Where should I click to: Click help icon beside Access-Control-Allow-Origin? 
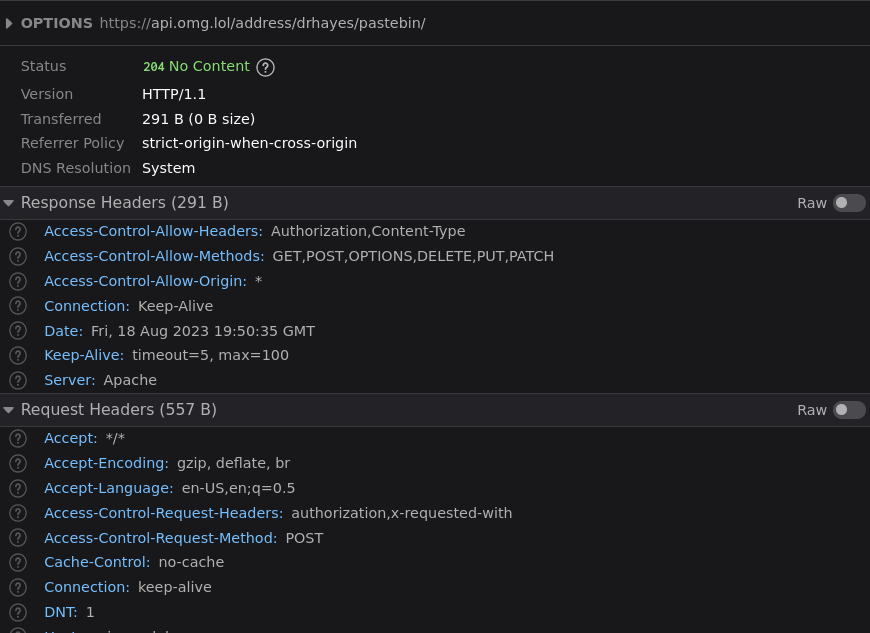(x=18, y=281)
